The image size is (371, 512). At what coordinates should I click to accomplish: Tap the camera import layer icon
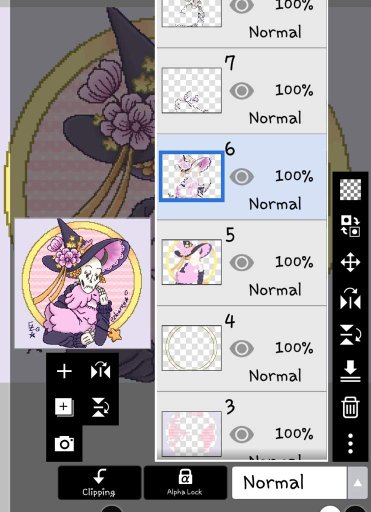[64, 444]
